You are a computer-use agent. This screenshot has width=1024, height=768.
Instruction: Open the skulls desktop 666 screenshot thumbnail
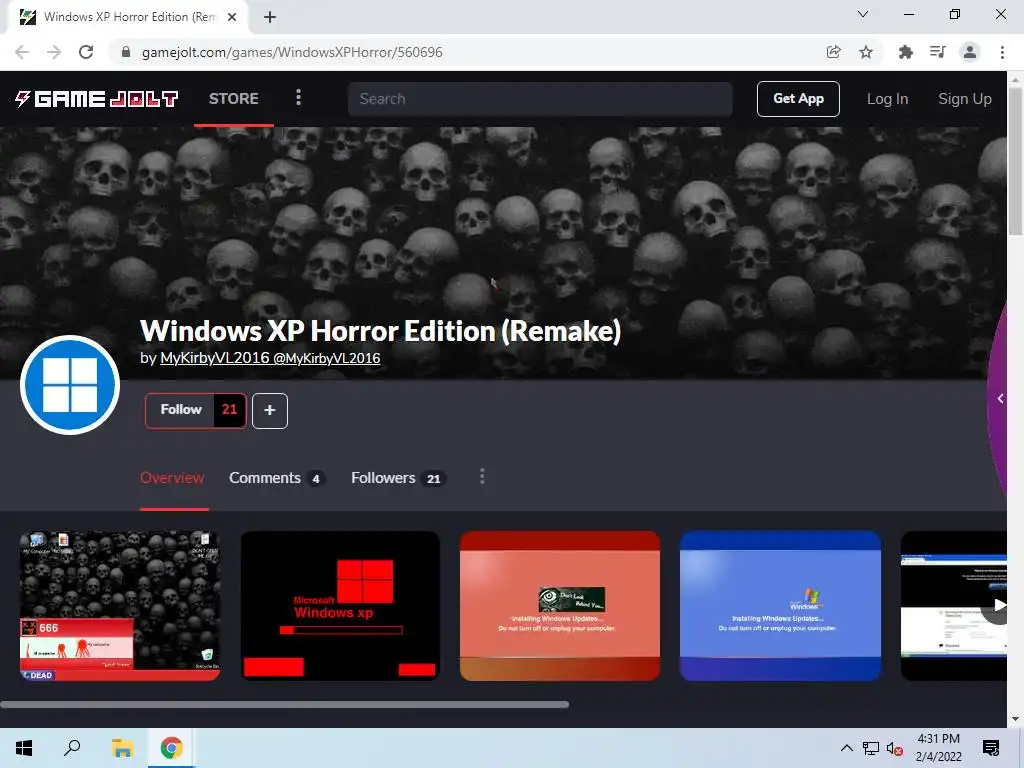pos(120,606)
